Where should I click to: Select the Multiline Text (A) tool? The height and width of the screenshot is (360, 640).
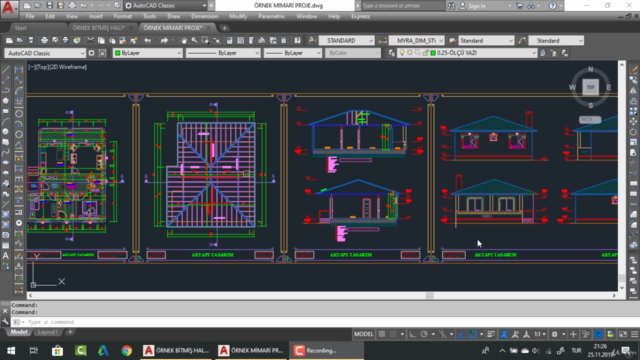[x=6, y=256]
